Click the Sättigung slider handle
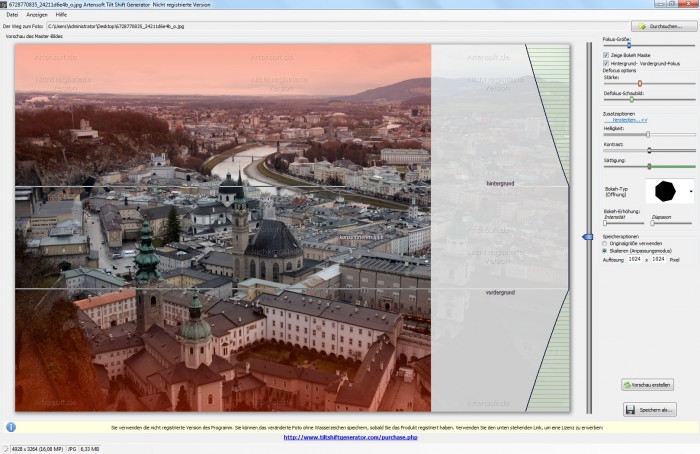Viewport: 700px width, 454px height. point(649,167)
